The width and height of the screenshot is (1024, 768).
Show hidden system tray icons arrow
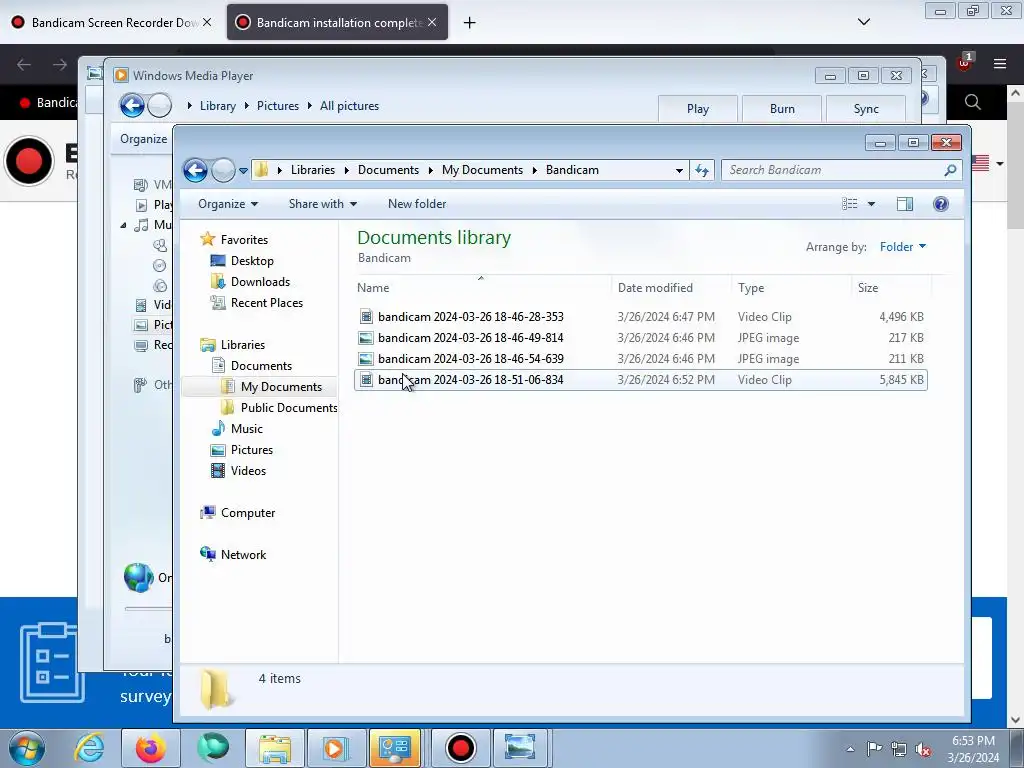pyautogui.click(x=850, y=749)
